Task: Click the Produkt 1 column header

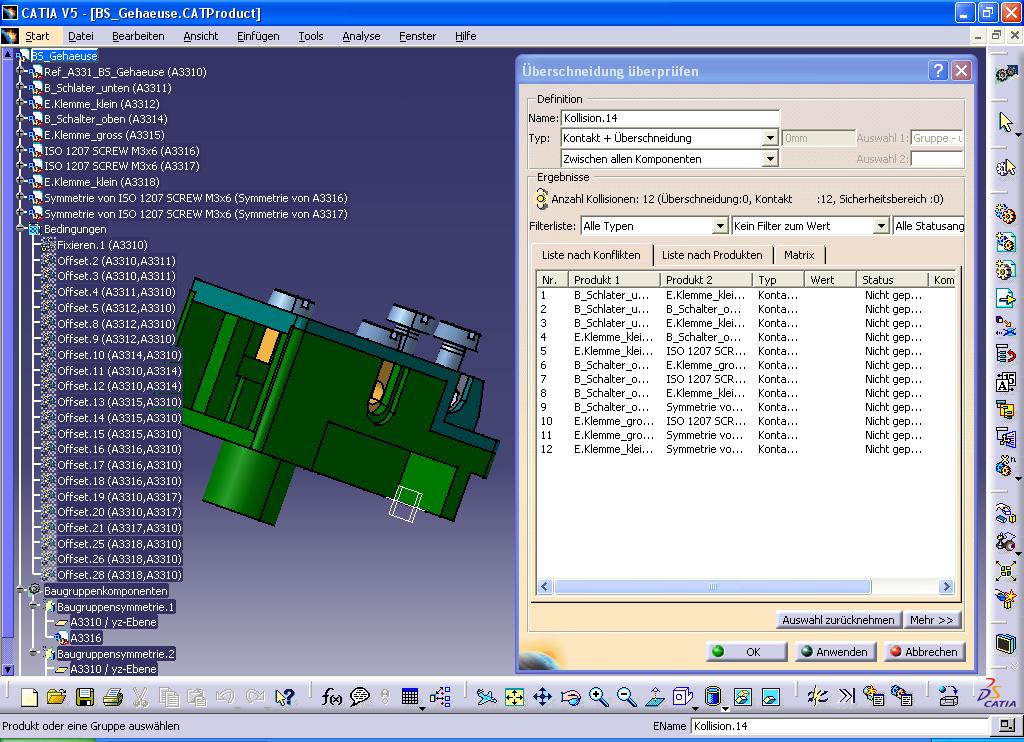Action: [x=613, y=280]
